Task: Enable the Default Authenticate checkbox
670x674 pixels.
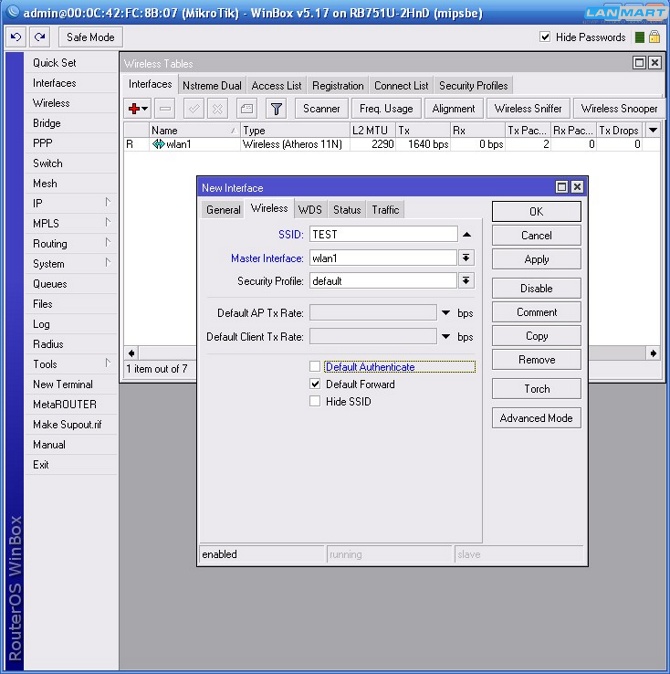Action: point(315,367)
